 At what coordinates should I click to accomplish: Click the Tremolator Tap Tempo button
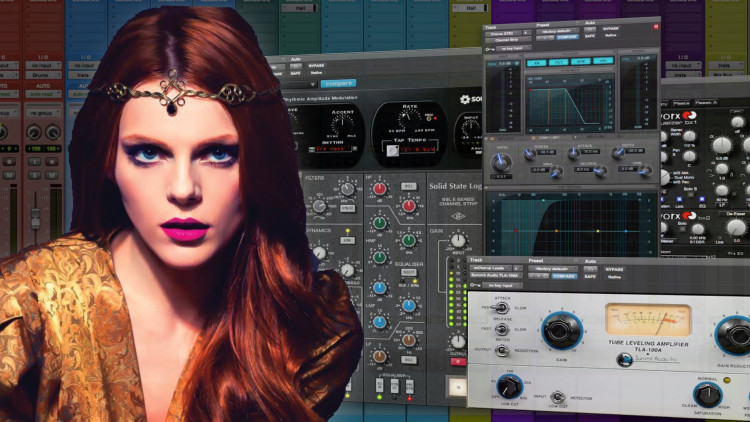tap(393, 151)
